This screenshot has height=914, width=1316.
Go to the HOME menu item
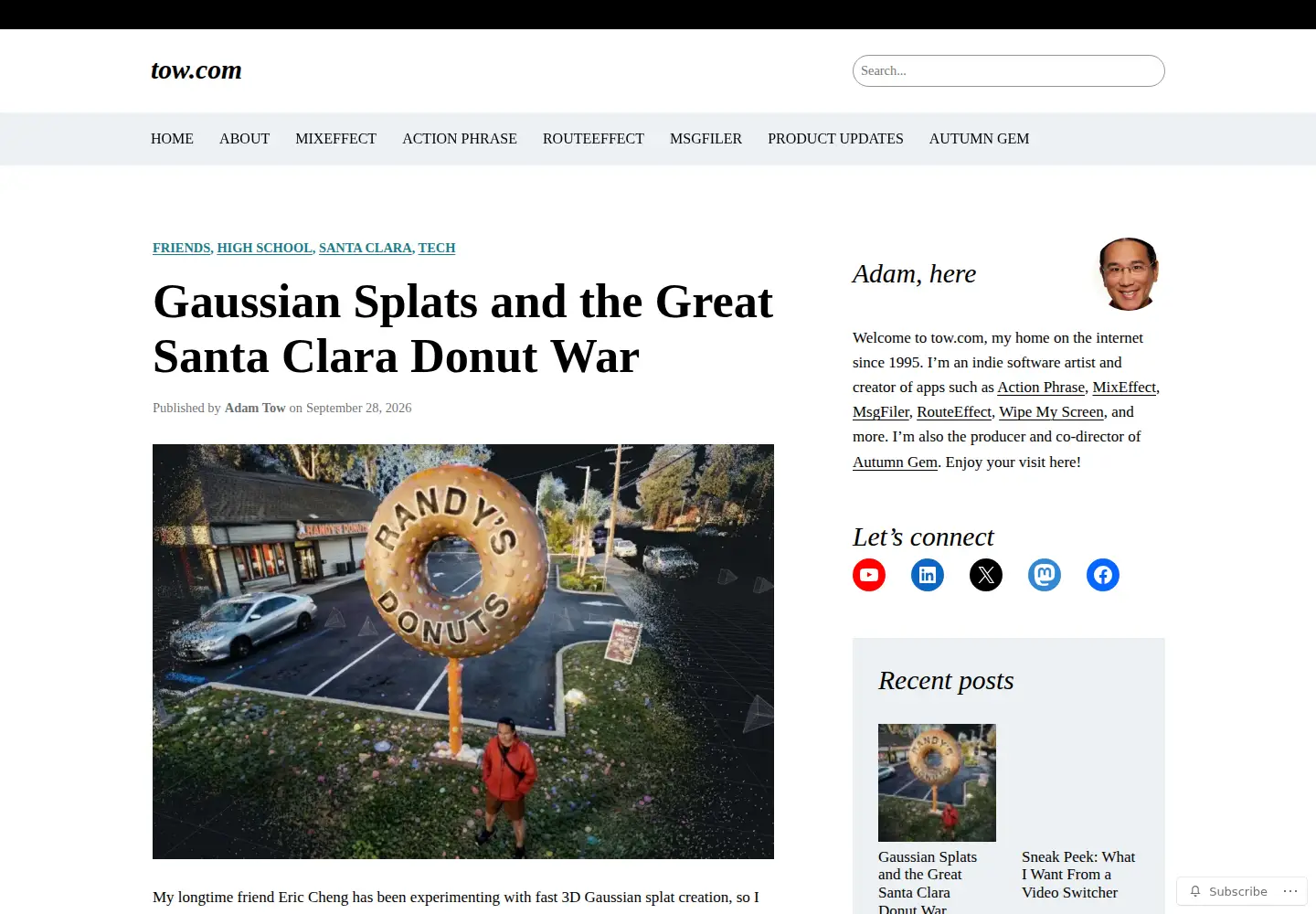pyautogui.click(x=172, y=139)
